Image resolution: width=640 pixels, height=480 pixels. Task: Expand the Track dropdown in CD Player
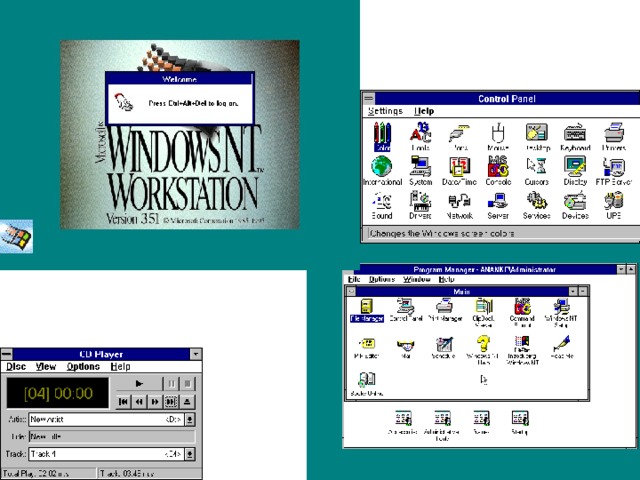[190, 454]
